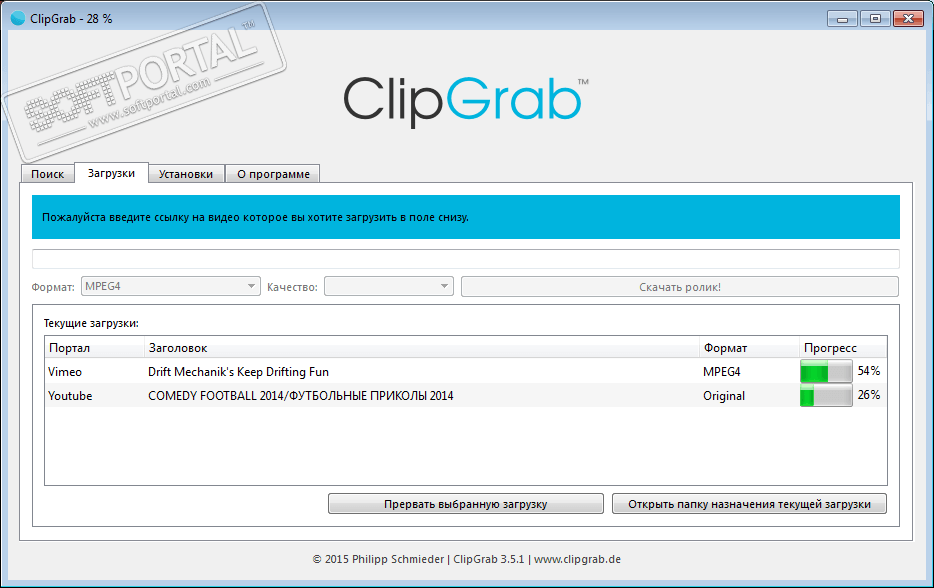Screen dimensions: 934x588
Task: Maximize the ClipGrab window
Action: click(x=875, y=19)
